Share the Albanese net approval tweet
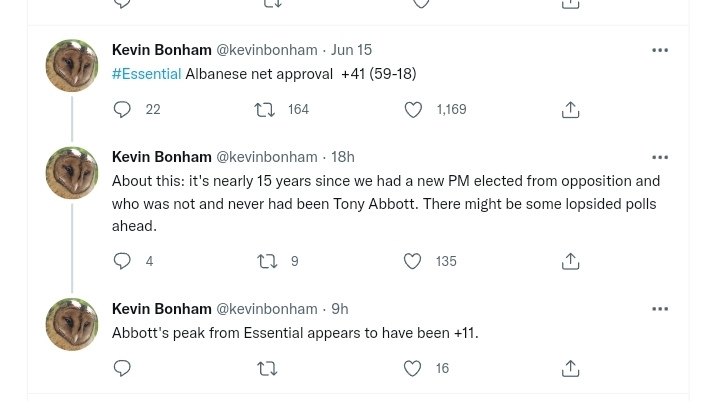The width and height of the screenshot is (710, 401). click(x=570, y=109)
